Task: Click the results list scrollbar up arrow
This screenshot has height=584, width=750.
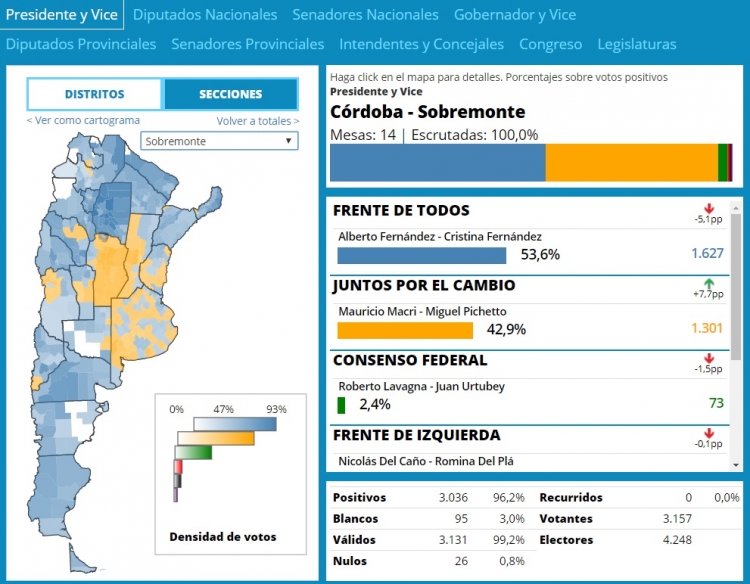Action: pyautogui.click(x=736, y=208)
